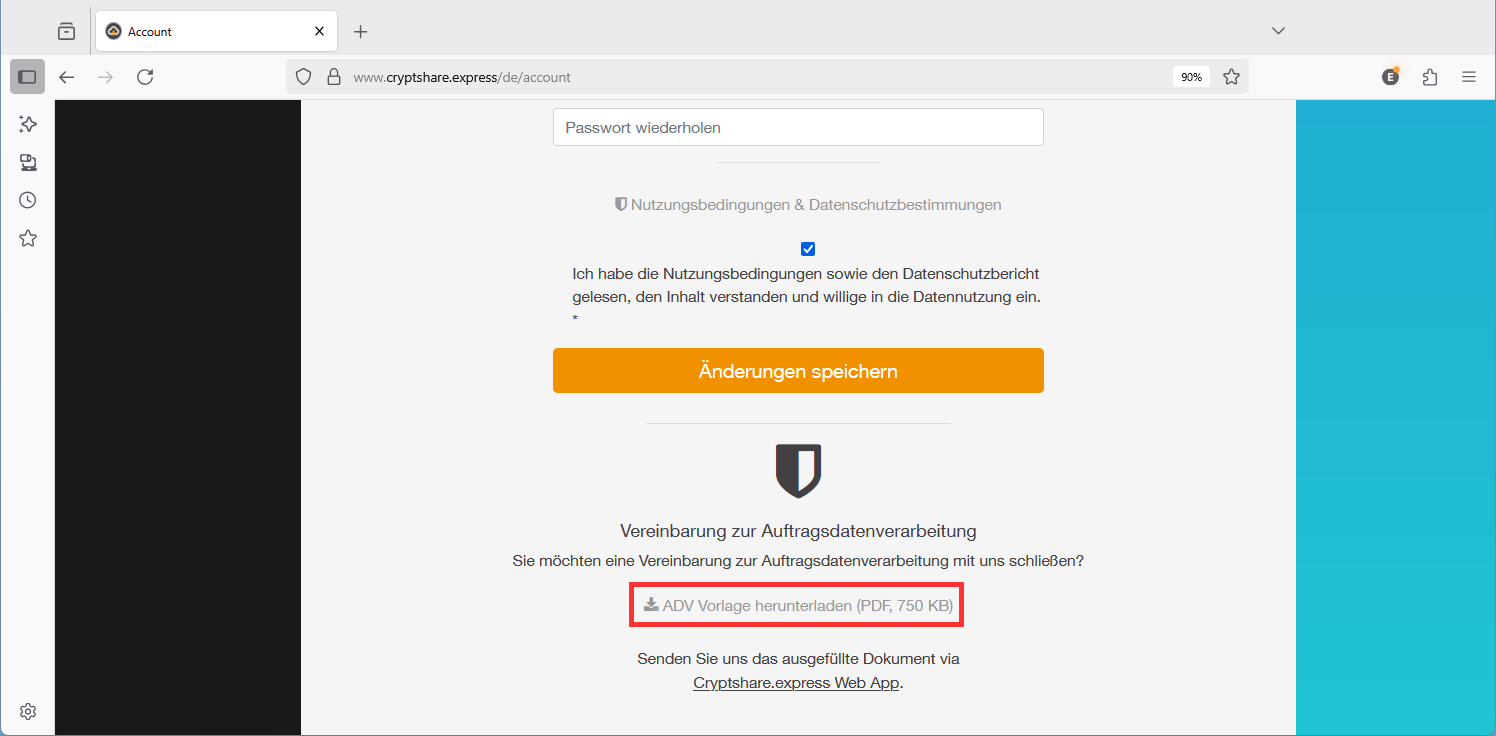1496x736 pixels.
Task: Expand the list all tabs chevron
Action: [x=1278, y=31]
